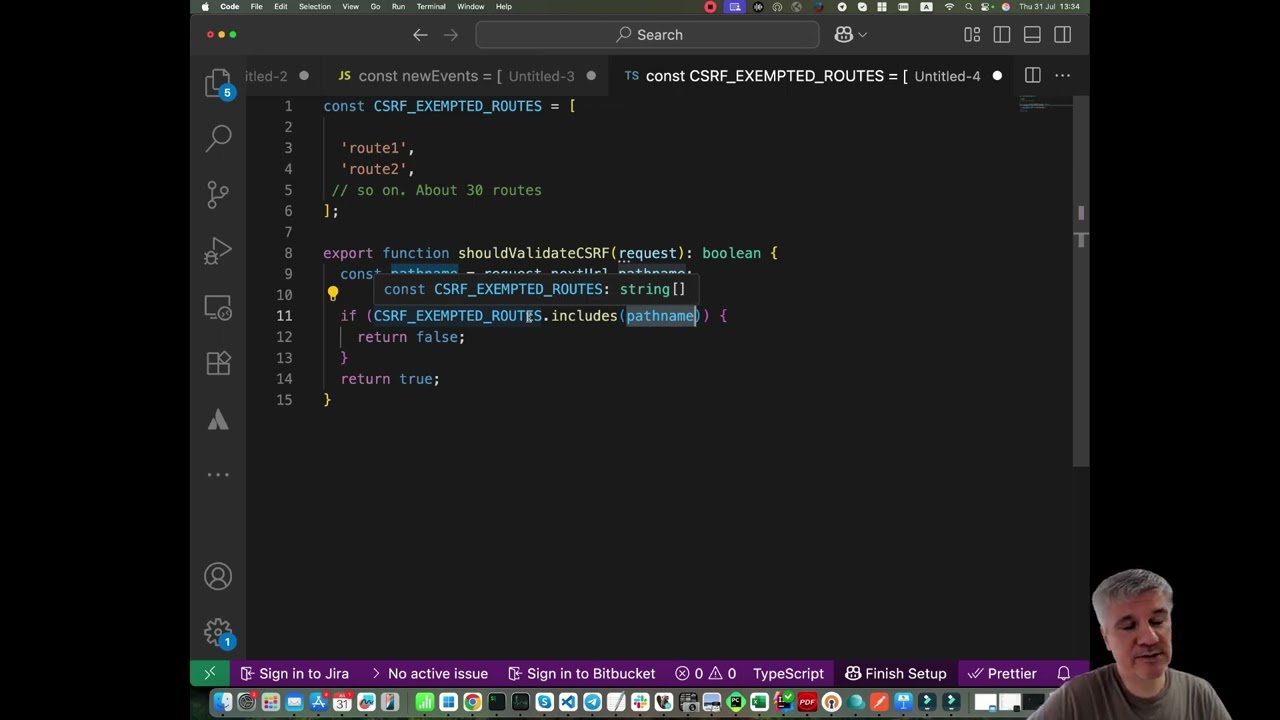
Task: Open the Apple menu
Action: (x=205, y=7)
